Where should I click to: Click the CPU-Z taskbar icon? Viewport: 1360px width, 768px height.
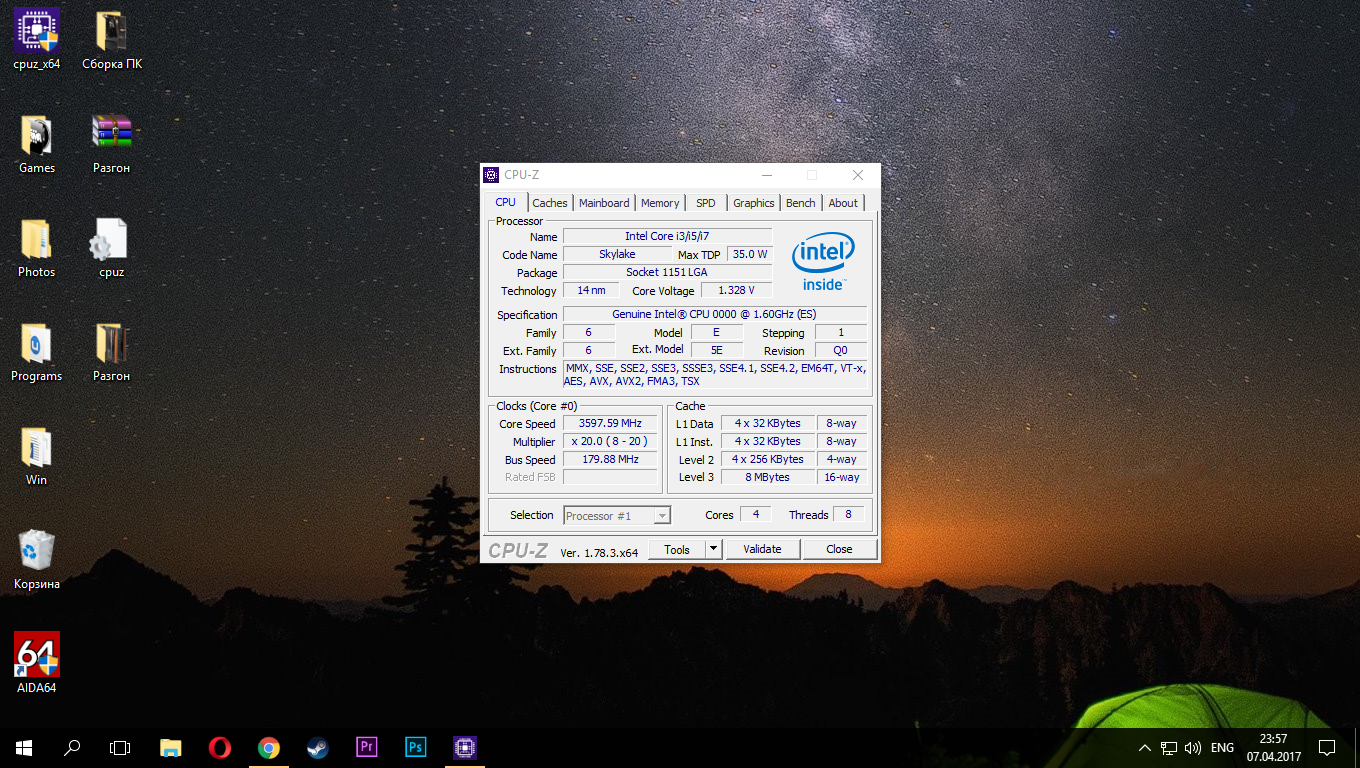coord(464,747)
